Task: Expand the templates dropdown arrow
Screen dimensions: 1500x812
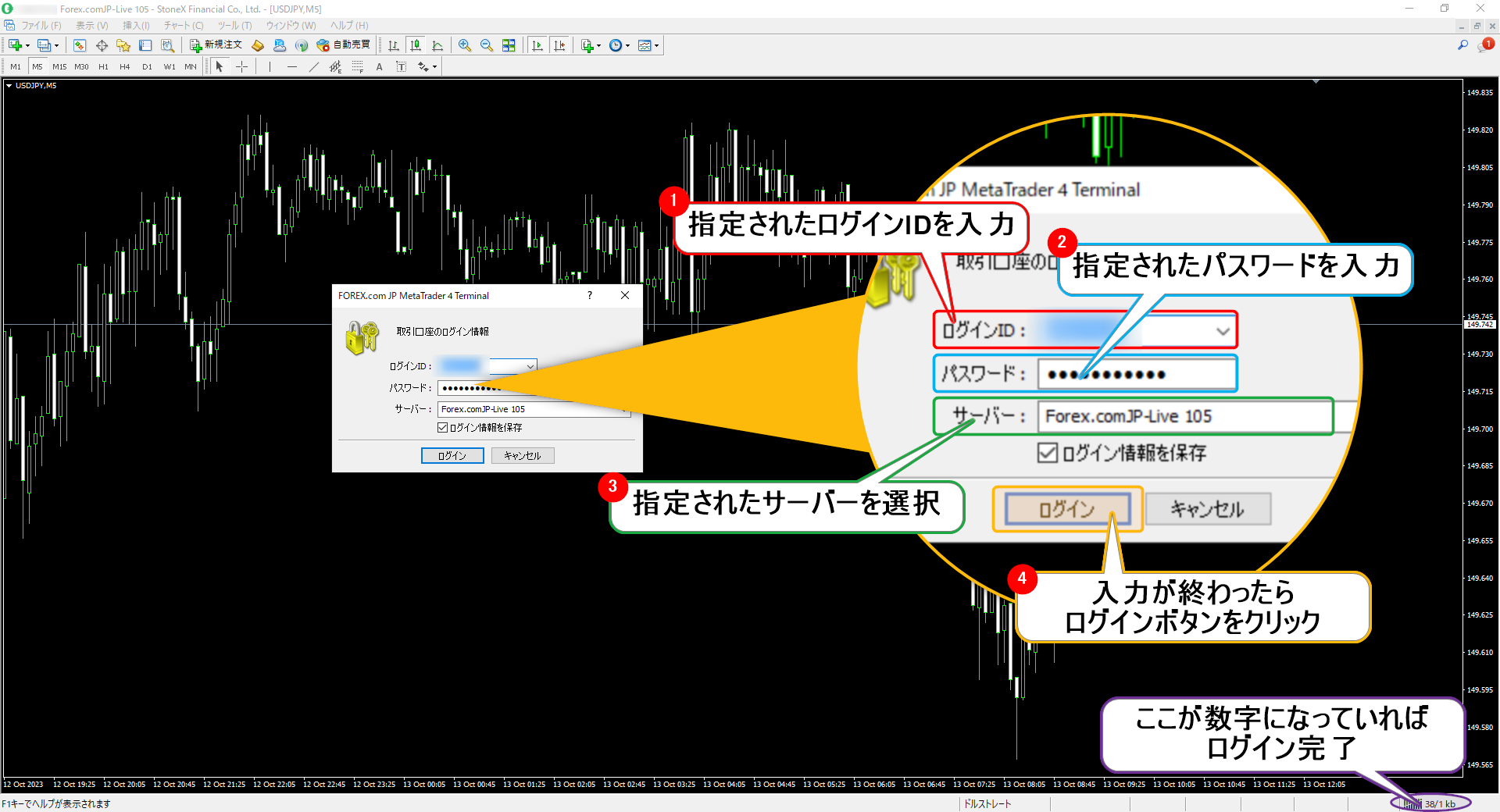Action: [656, 45]
